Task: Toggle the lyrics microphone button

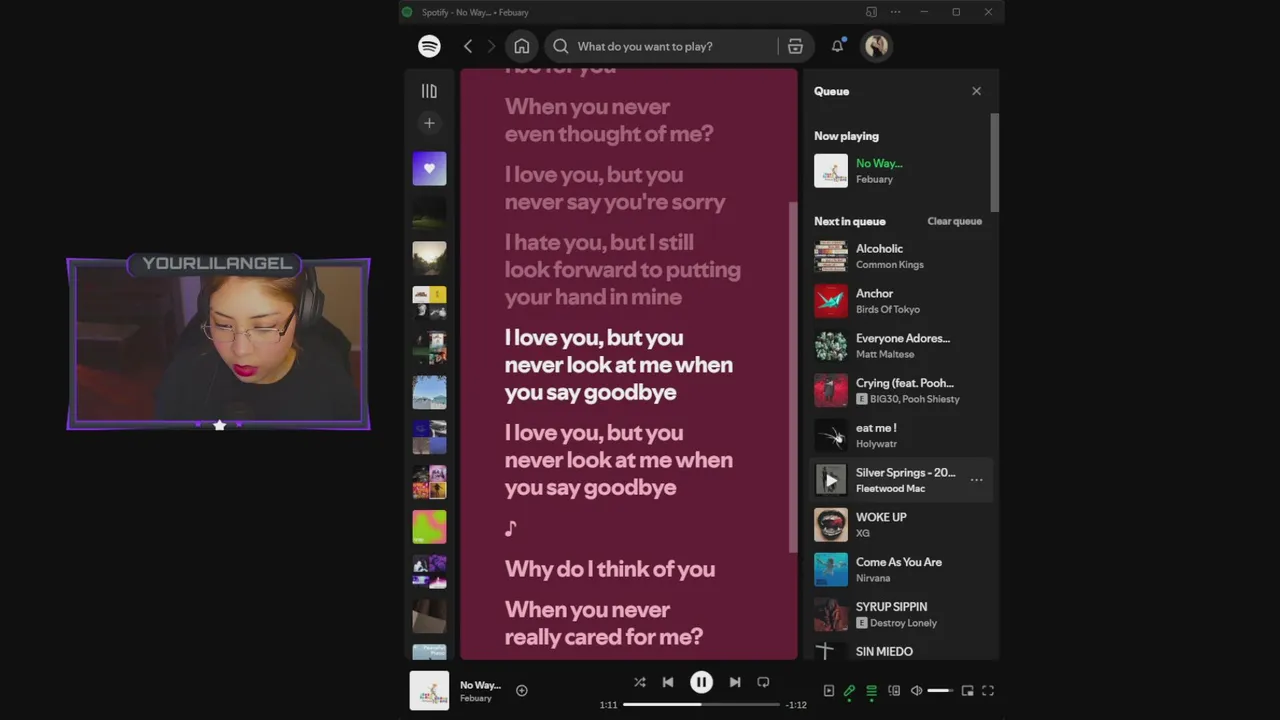Action: 849,690
